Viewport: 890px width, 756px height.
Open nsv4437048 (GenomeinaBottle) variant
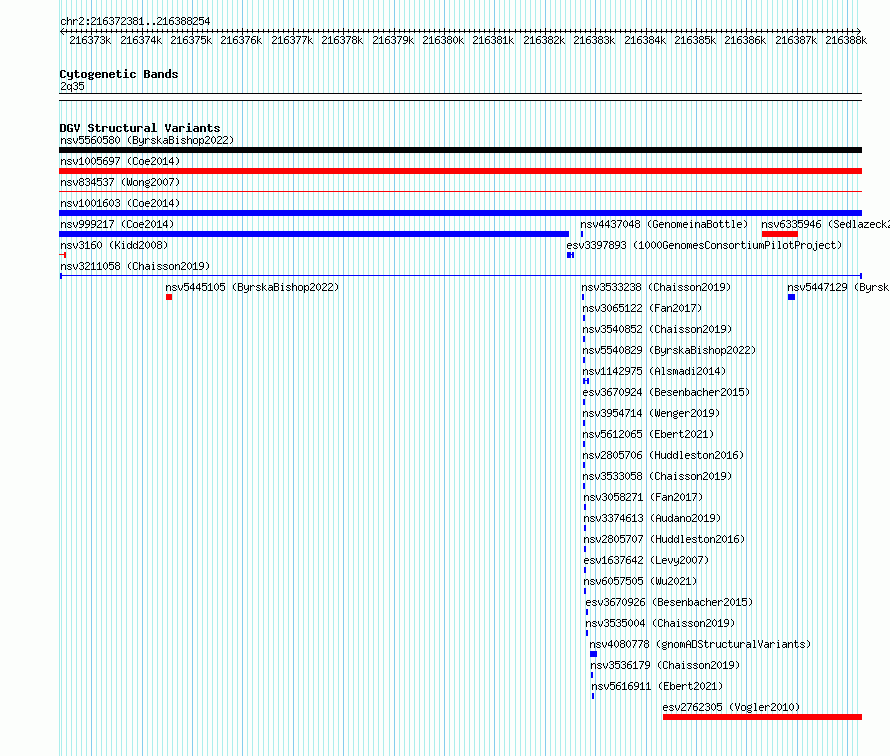[x=664, y=224]
